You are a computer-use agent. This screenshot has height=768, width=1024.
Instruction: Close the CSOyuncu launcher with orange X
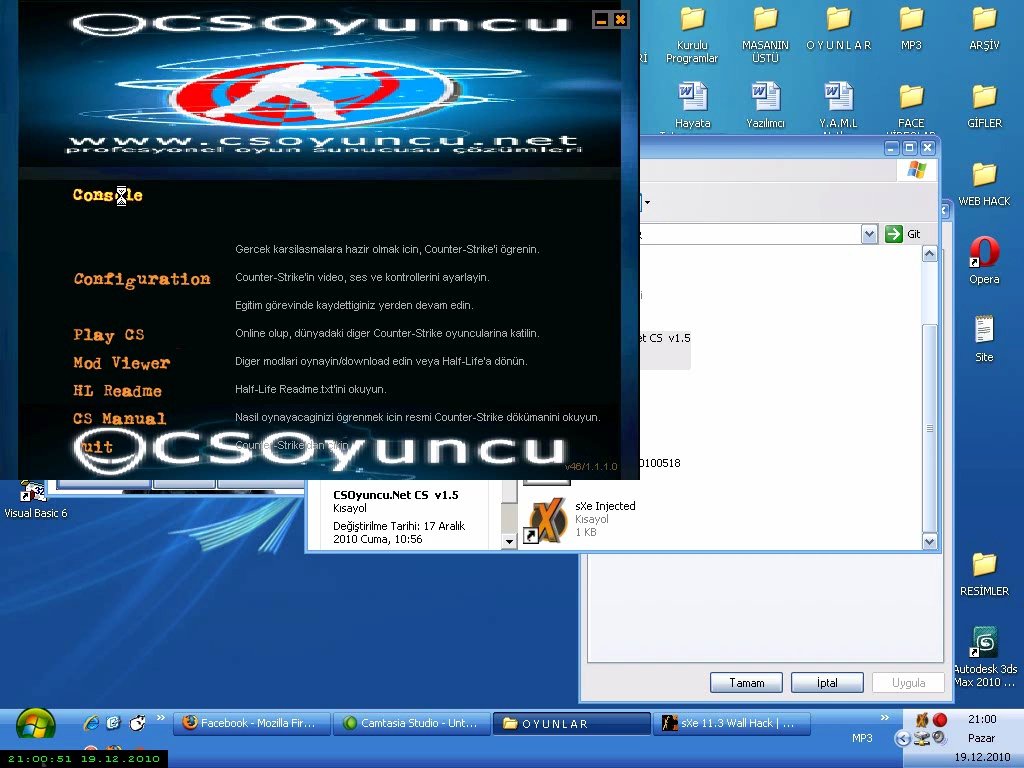coord(620,20)
